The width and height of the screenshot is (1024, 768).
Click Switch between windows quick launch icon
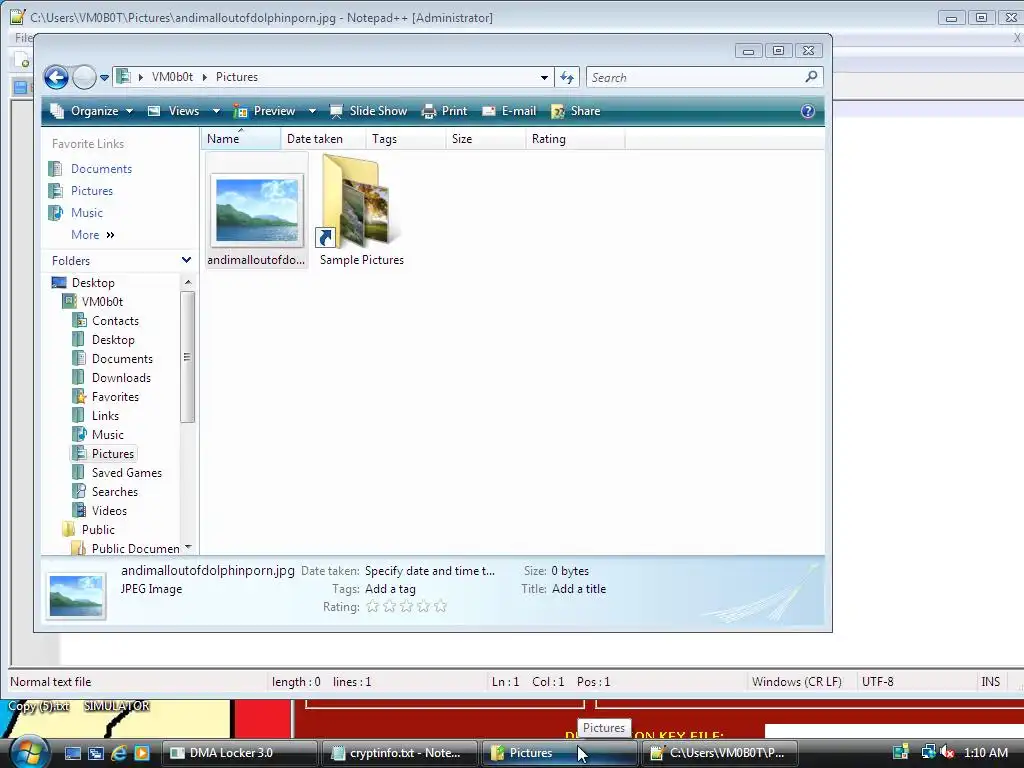96,753
